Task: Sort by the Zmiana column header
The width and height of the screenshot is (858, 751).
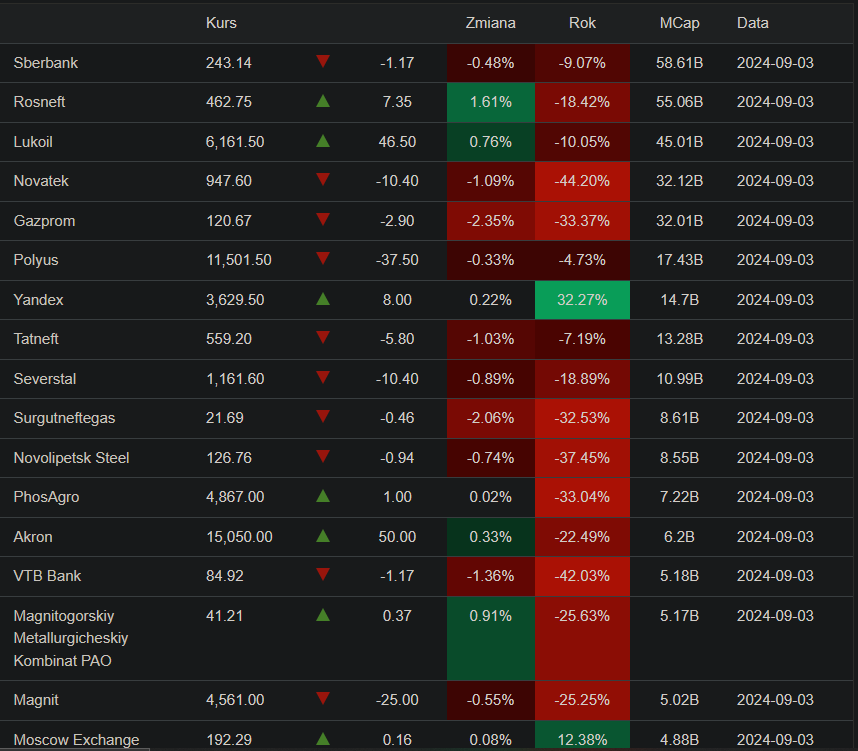Action: click(490, 23)
